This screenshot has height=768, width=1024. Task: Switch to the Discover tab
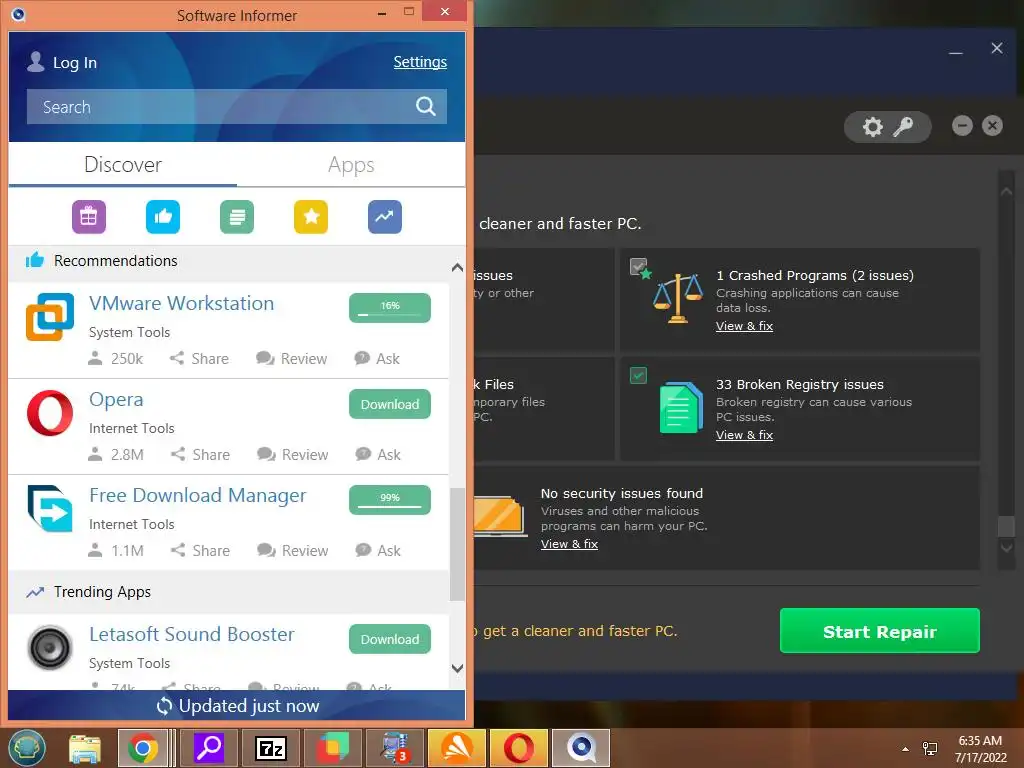pos(123,165)
